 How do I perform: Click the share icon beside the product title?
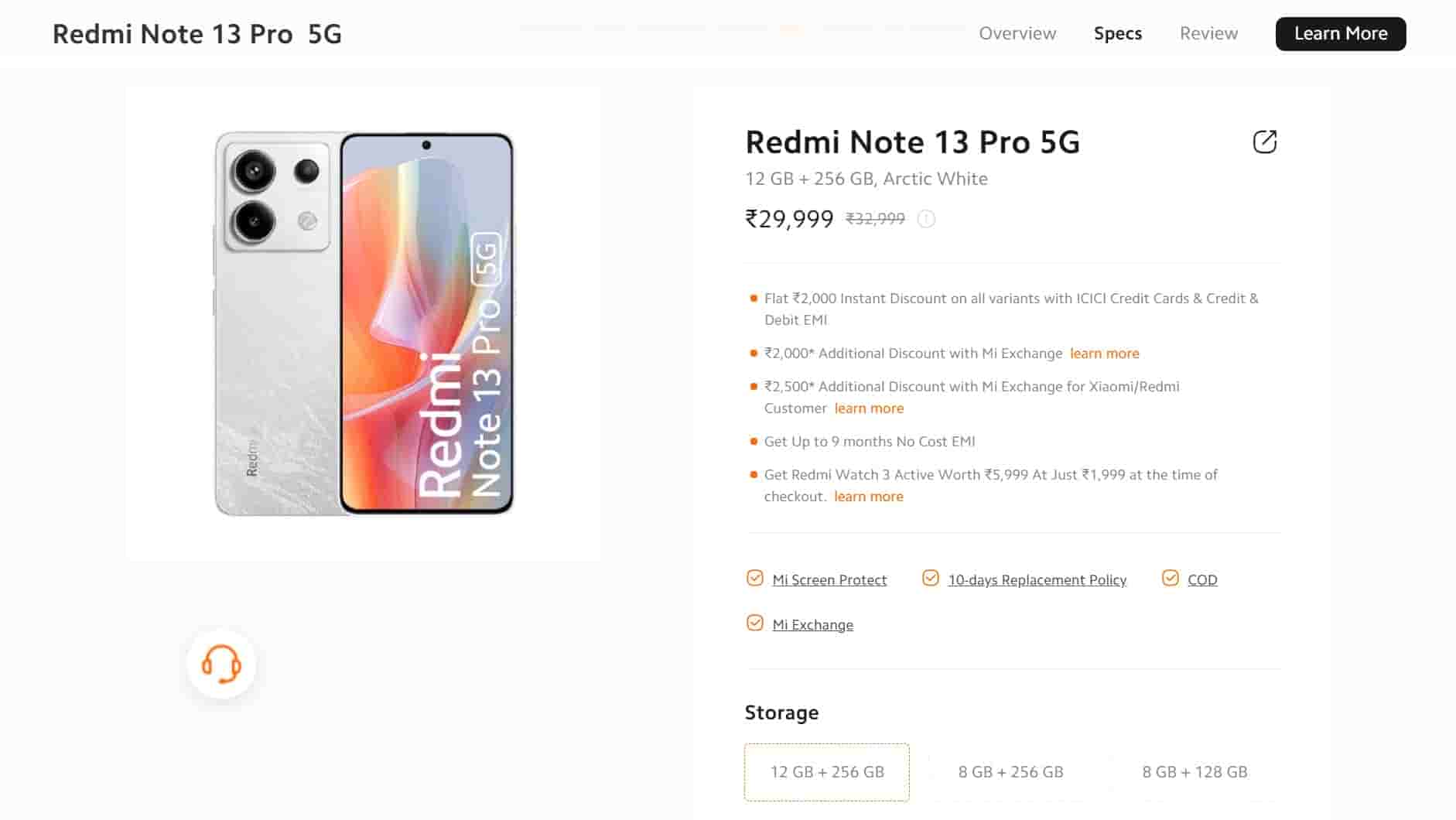[1265, 142]
